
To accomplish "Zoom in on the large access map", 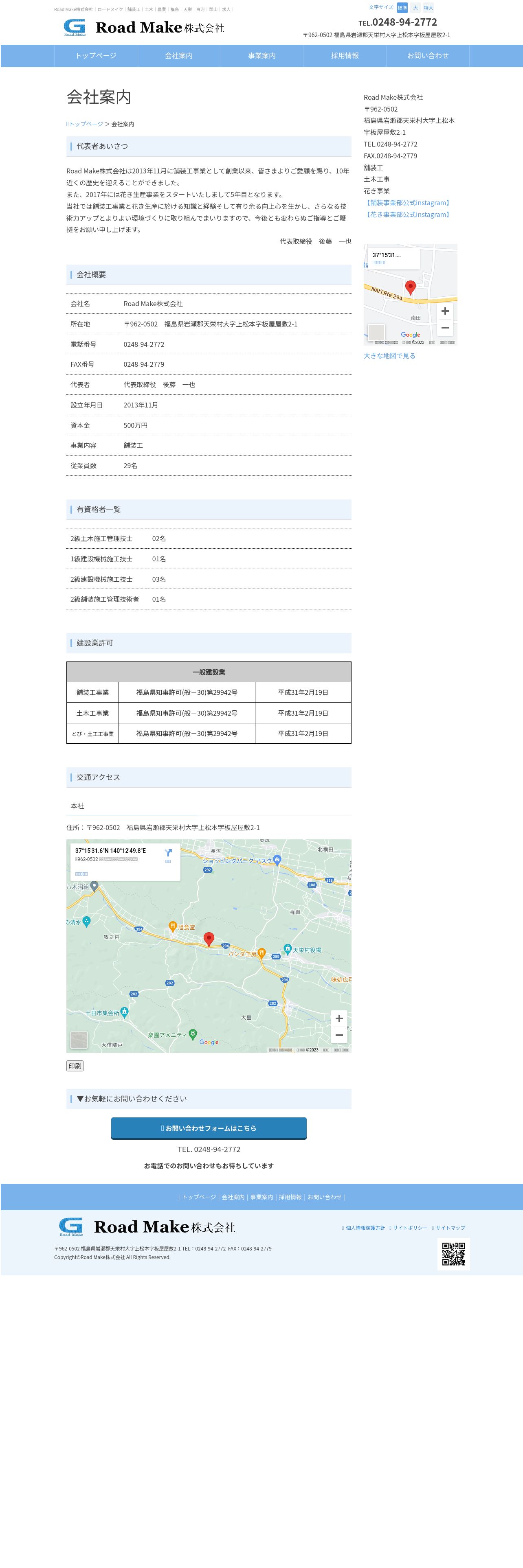I will 339,1018.
